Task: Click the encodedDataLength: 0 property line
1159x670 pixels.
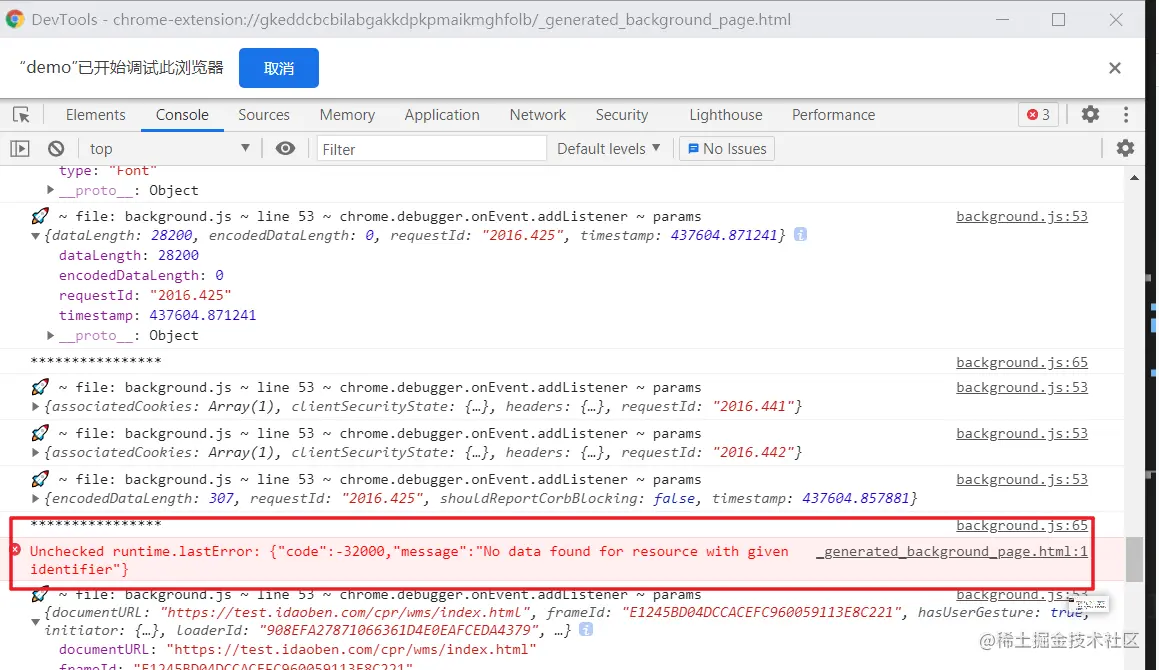Action: pos(141,275)
